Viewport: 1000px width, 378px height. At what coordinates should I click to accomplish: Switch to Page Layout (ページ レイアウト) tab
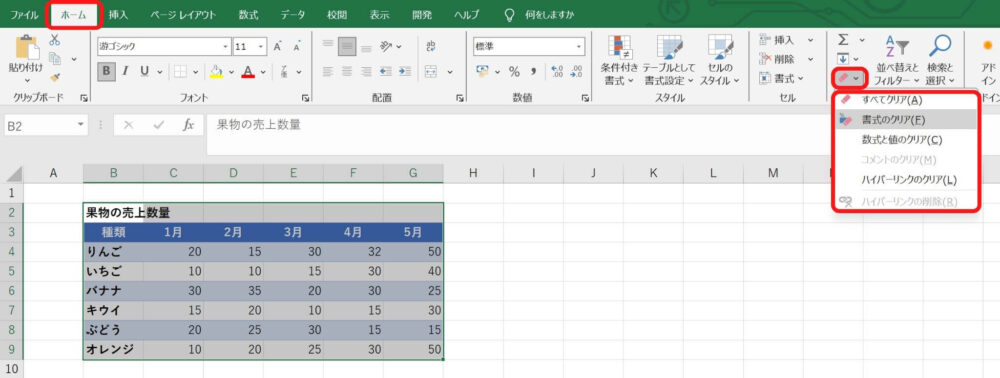(183, 15)
